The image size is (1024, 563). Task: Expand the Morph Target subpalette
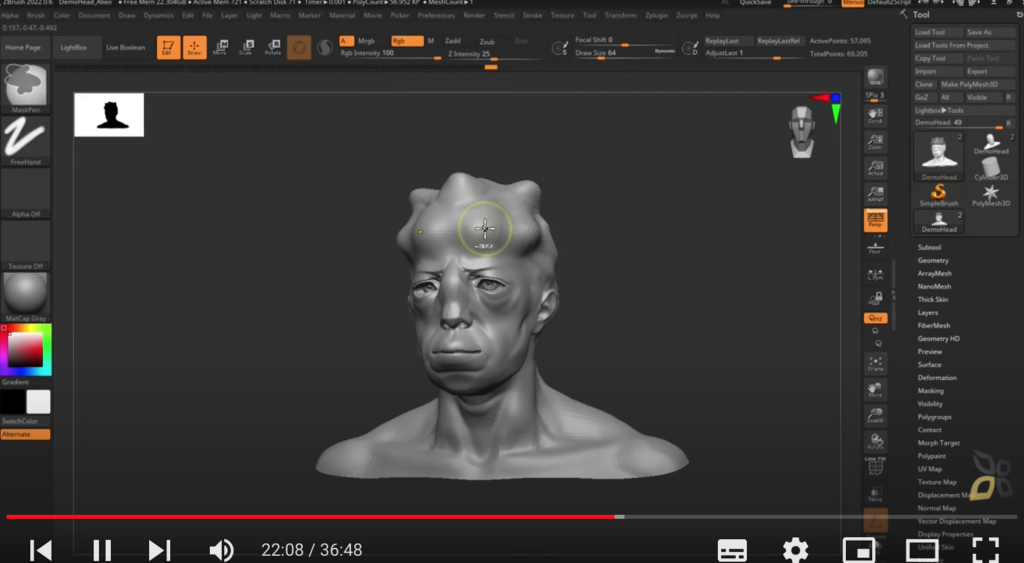[x=938, y=443]
